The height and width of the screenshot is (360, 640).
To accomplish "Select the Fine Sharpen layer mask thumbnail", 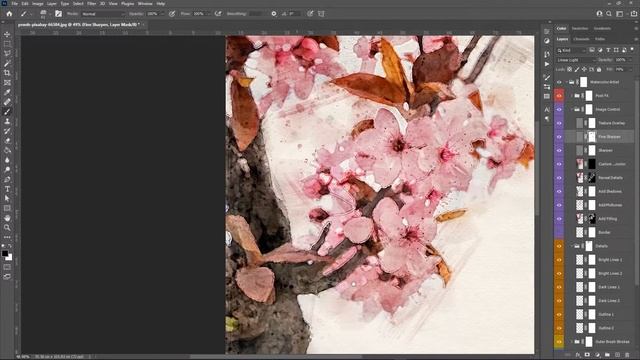I will click(592, 137).
